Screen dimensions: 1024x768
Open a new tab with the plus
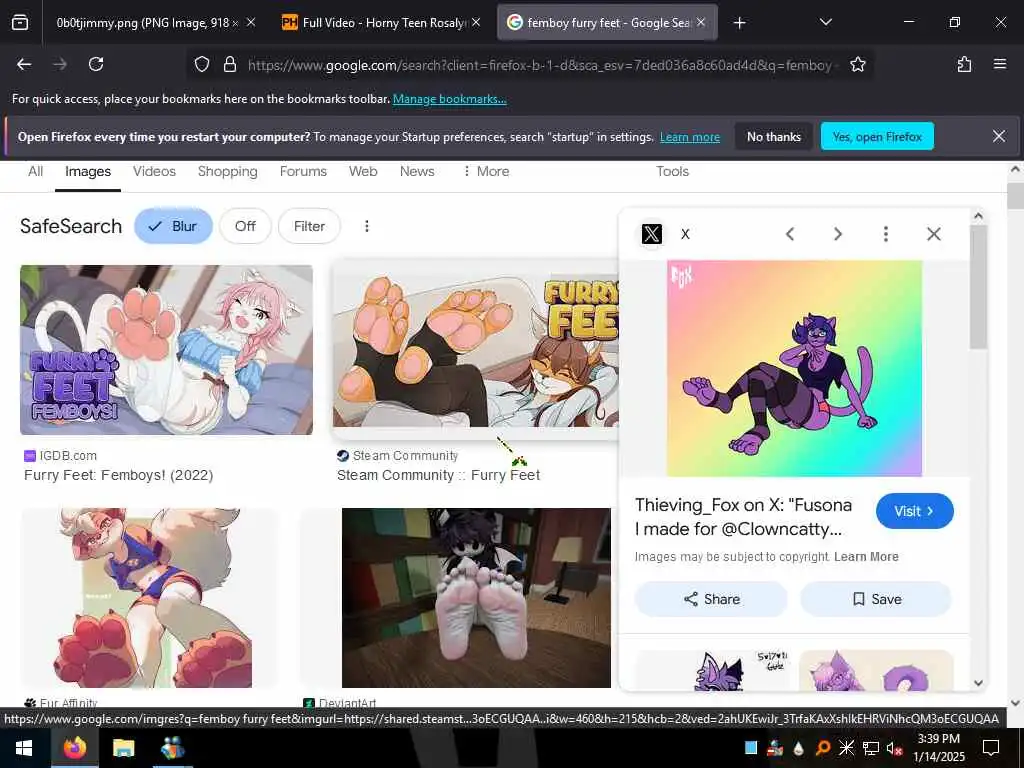(x=739, y=23)
